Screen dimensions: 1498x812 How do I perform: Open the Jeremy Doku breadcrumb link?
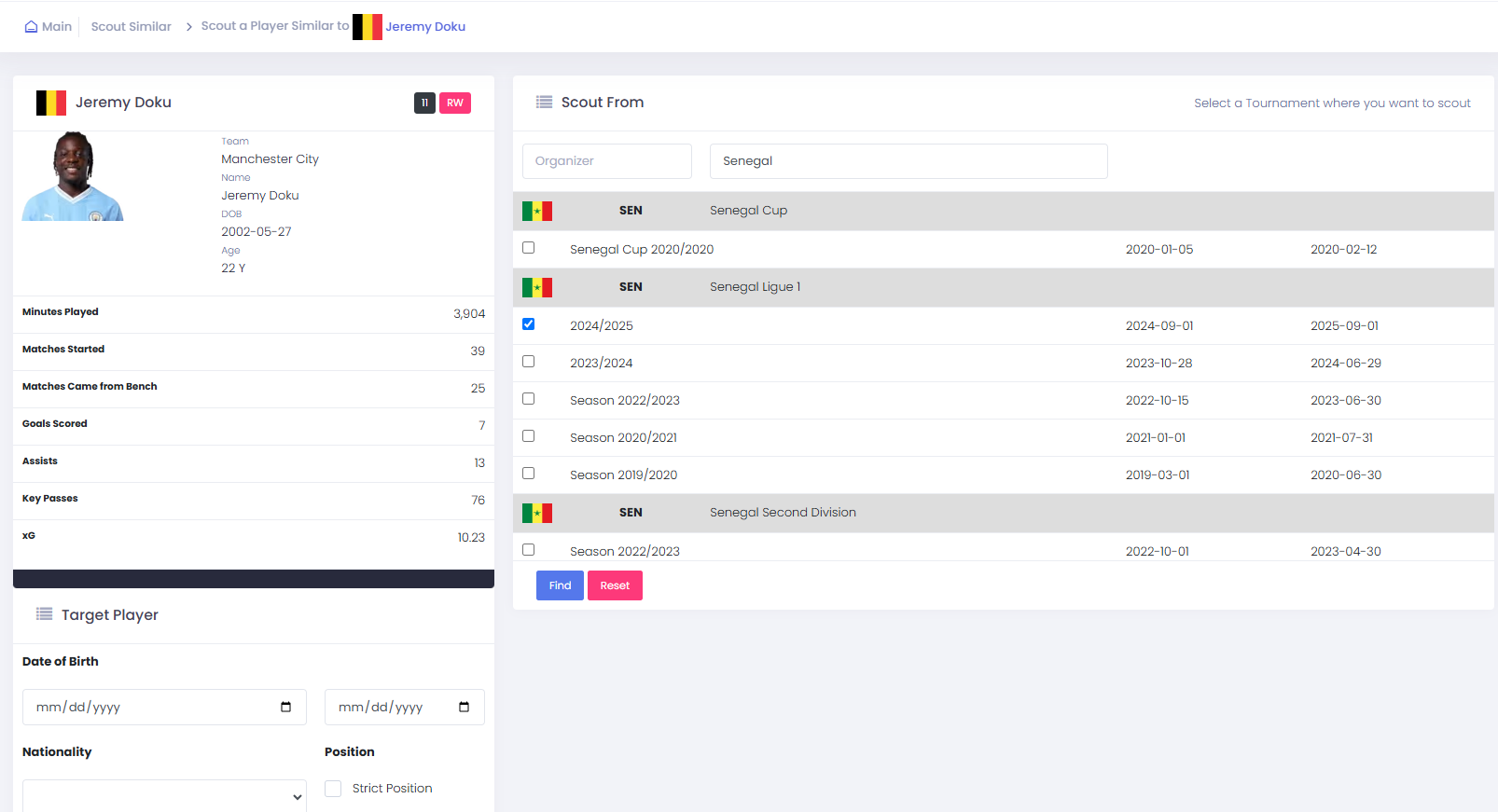(x=425, y=27)
